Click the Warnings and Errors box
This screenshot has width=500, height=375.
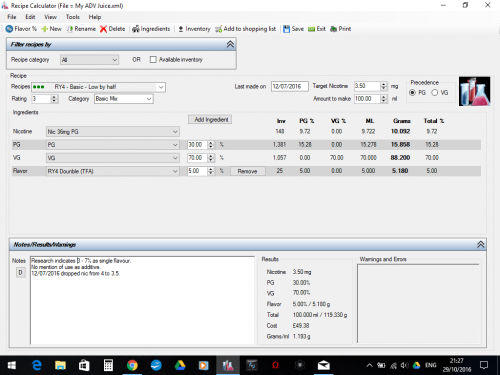[x=419, y=303]
